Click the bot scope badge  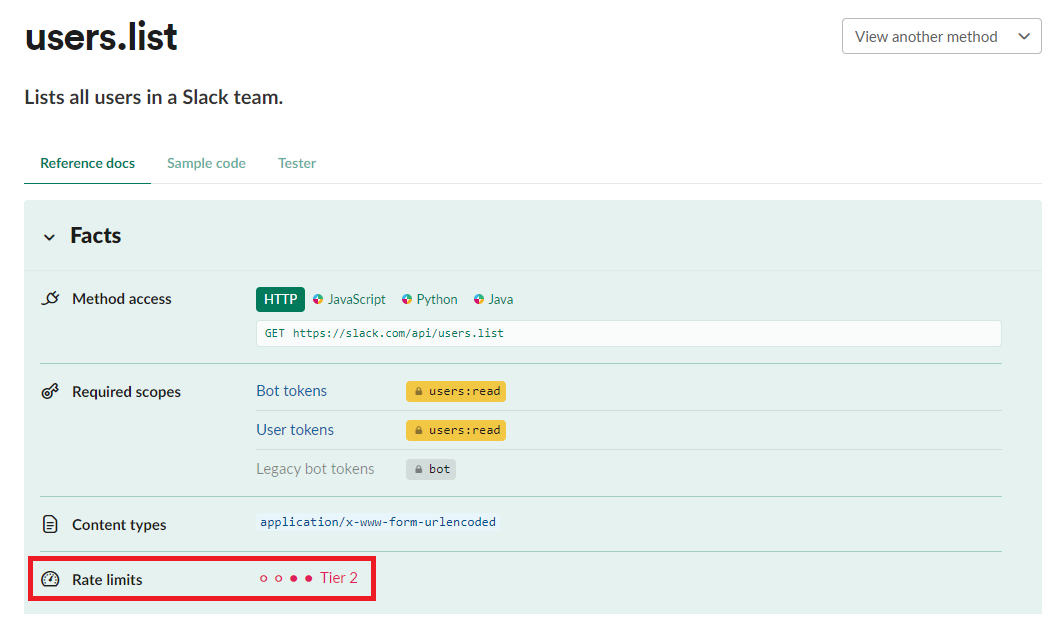[431, 470]
